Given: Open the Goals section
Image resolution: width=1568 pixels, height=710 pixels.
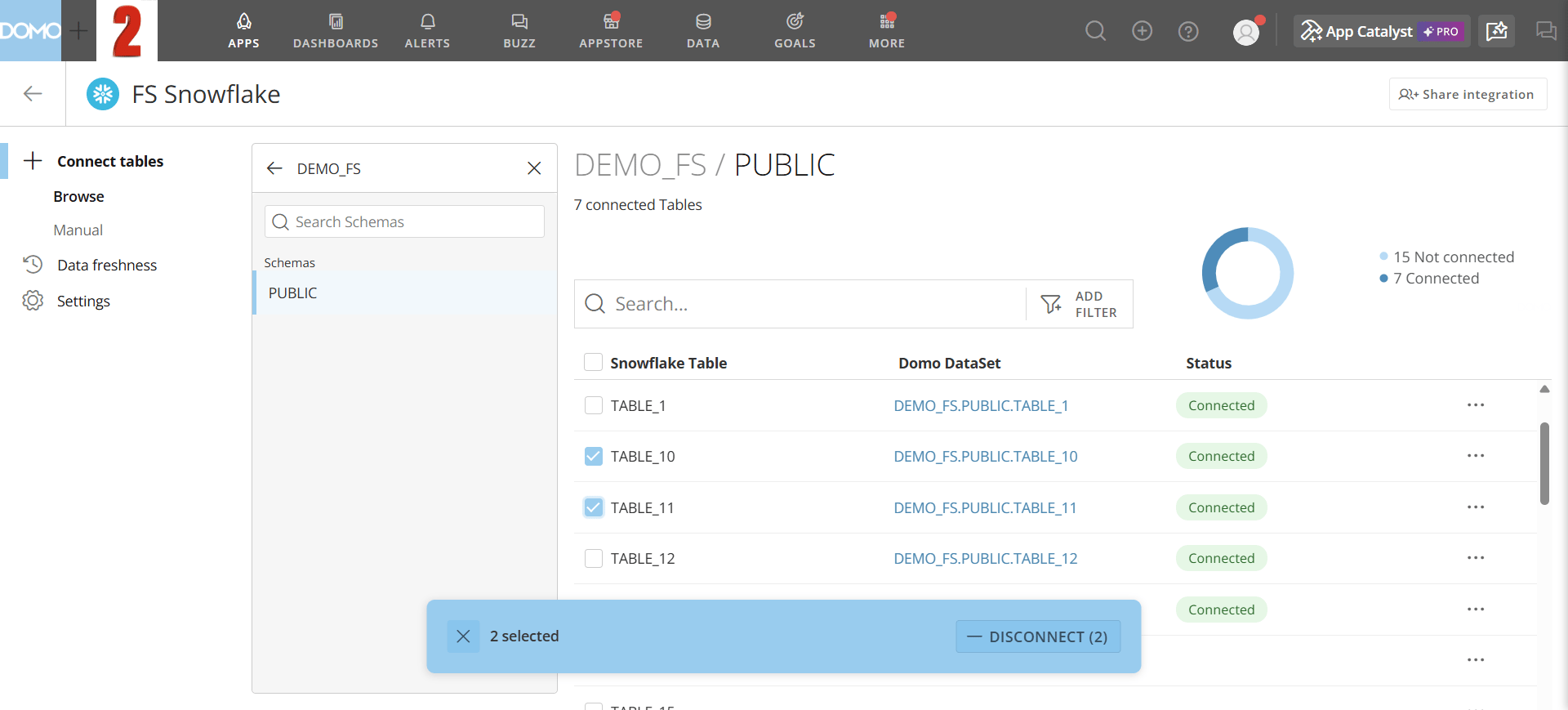Looking at the screenshot, I should (x=795, y=31).
